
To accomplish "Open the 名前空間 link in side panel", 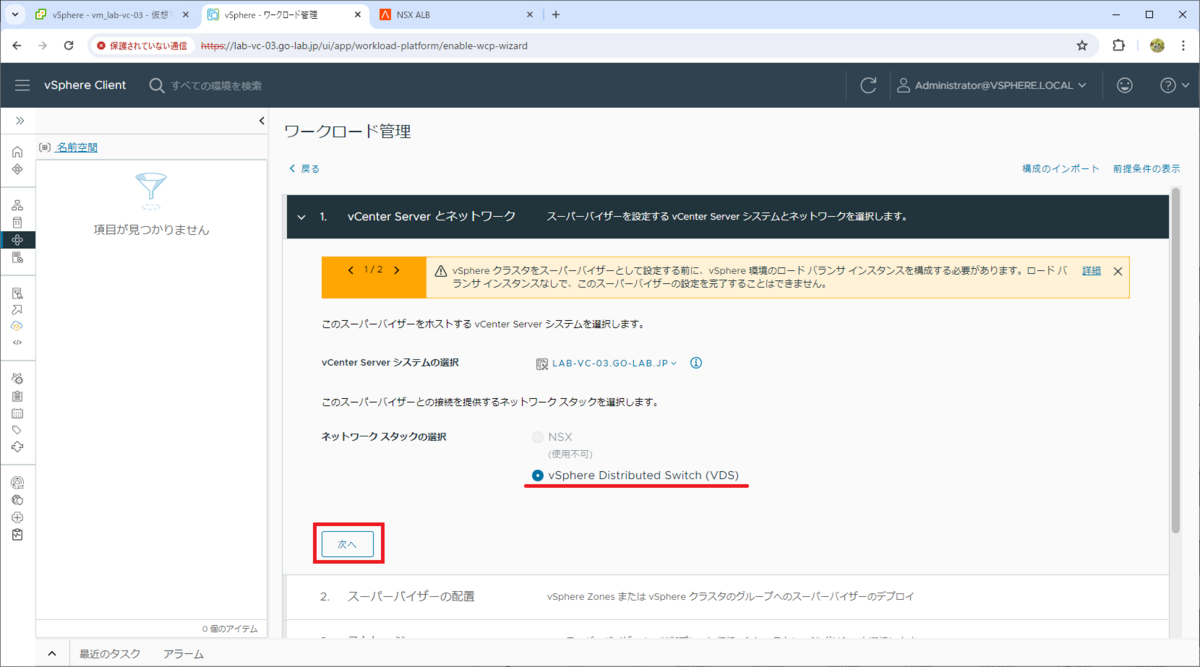I will (x=76, y=147).
